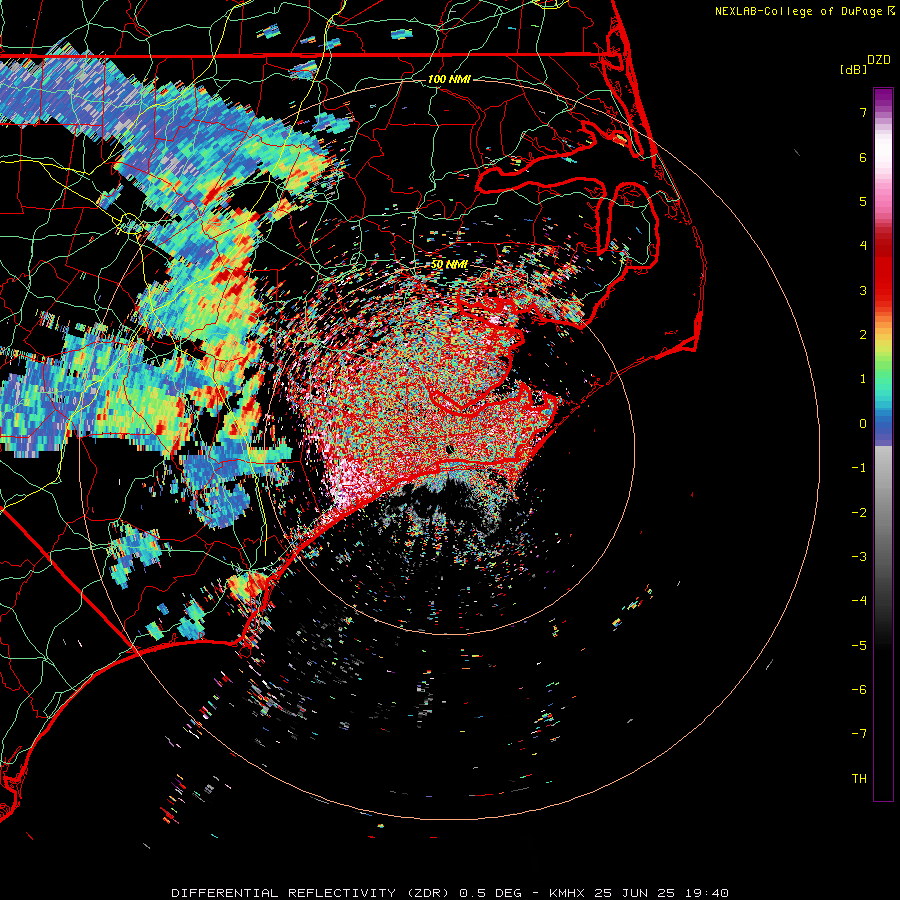Viewport: 900px width, 900px height.
Task: Click the 2 value on the scale
Action: [x=863, y=335]
